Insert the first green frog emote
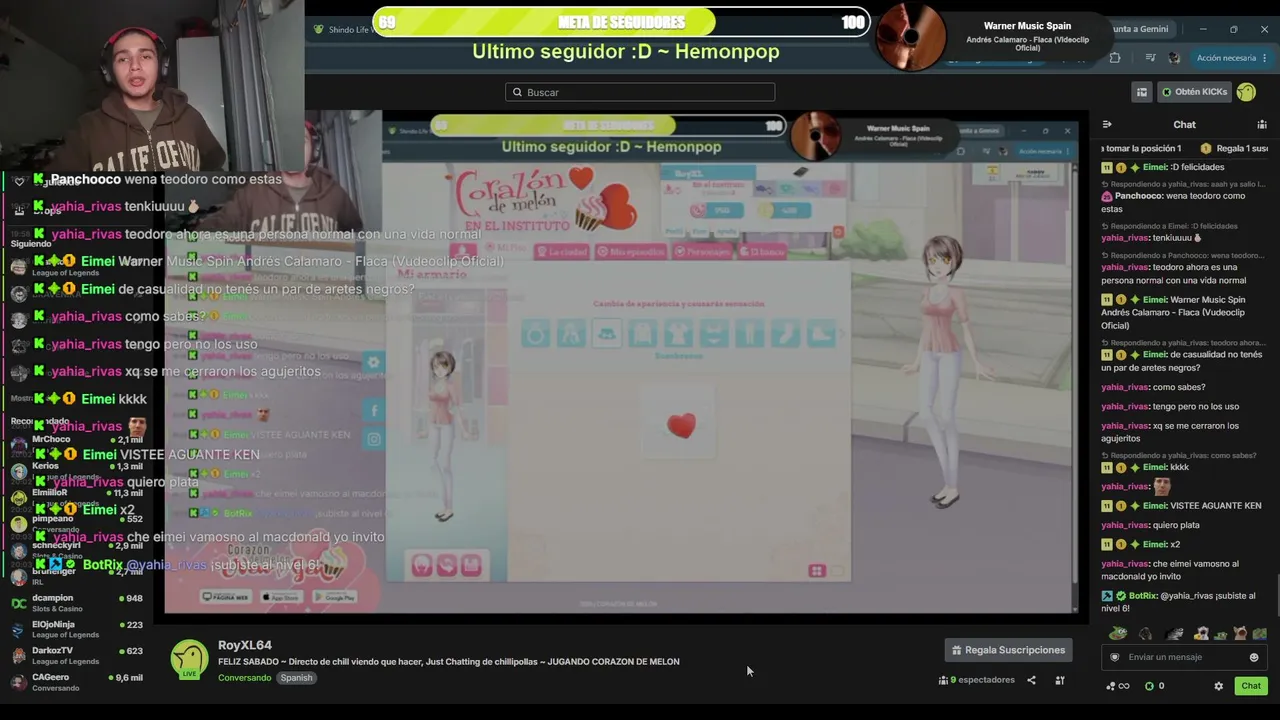 [1118, 633]
